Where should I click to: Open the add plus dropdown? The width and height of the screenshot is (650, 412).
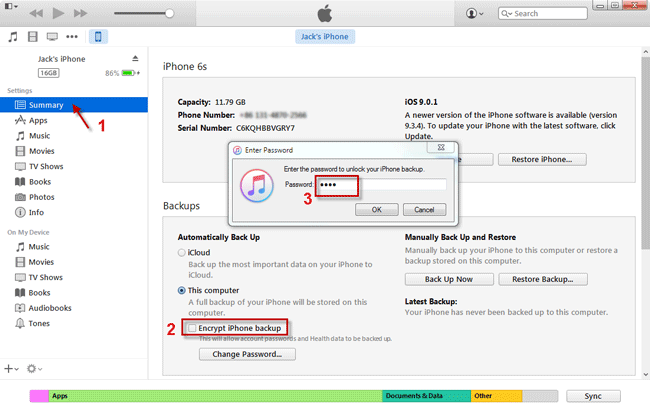pyautogui.click(x=11, y=368)
